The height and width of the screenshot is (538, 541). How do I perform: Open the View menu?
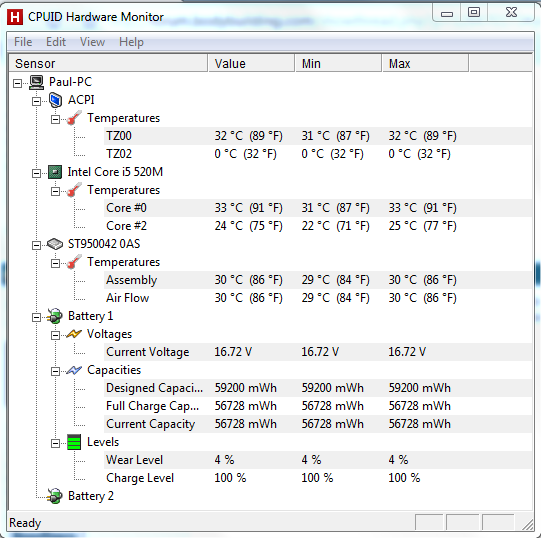tap(92, 42)
